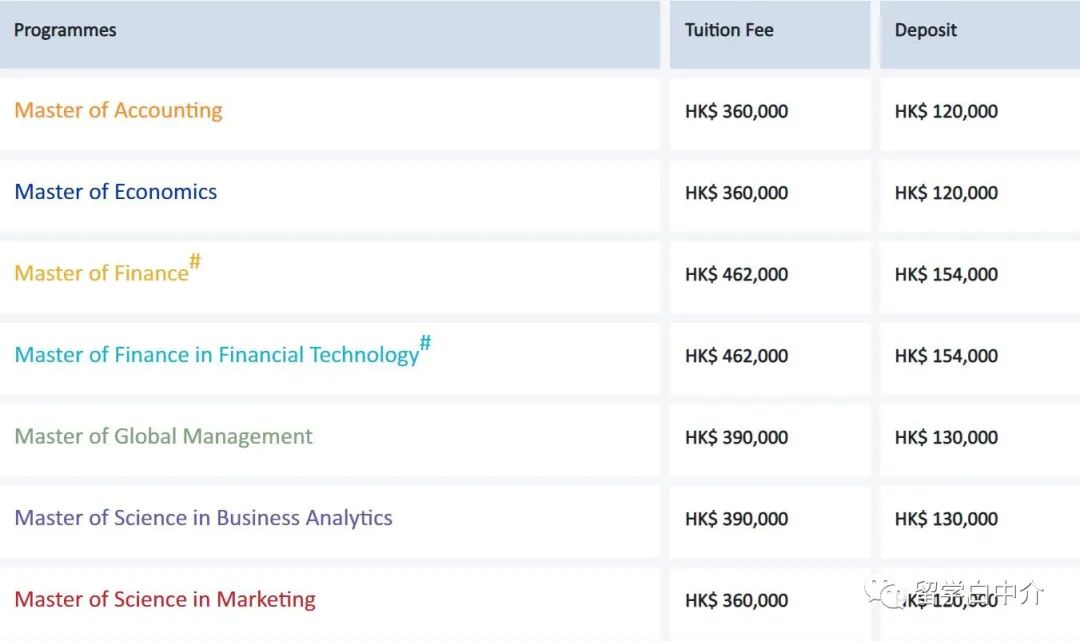Open Master of Science in Marketing link
Image resolution: width=1080 pixels, height=641 pixels.
(x=165, y=599)
